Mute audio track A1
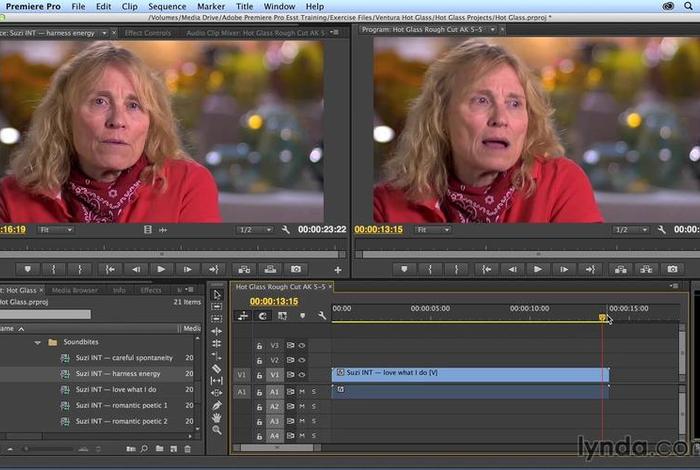700x470 pixels. pos(302,391)
